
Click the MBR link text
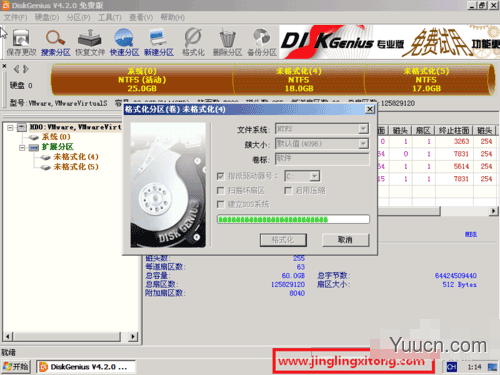point(471,234)
